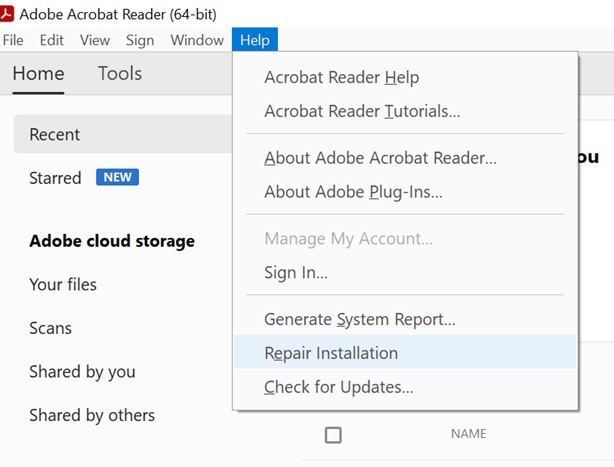Open the Edit menu
The width and height of the screenshot is (614, 467).
click(x=51, y=40)
